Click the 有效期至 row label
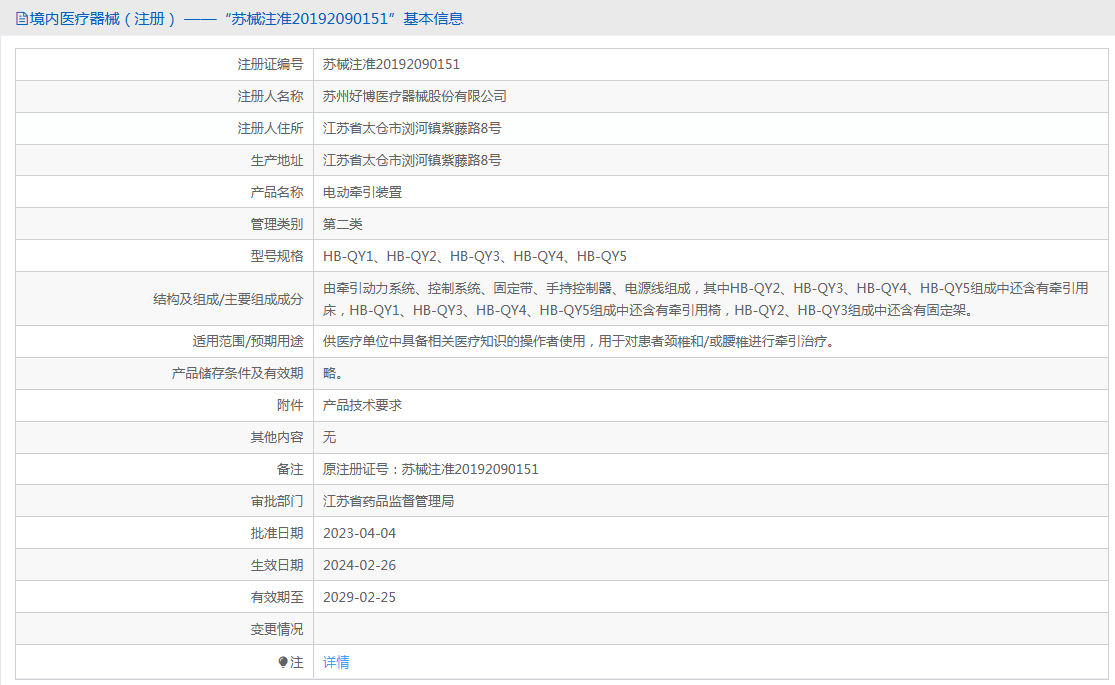 [x=277, y=598]
